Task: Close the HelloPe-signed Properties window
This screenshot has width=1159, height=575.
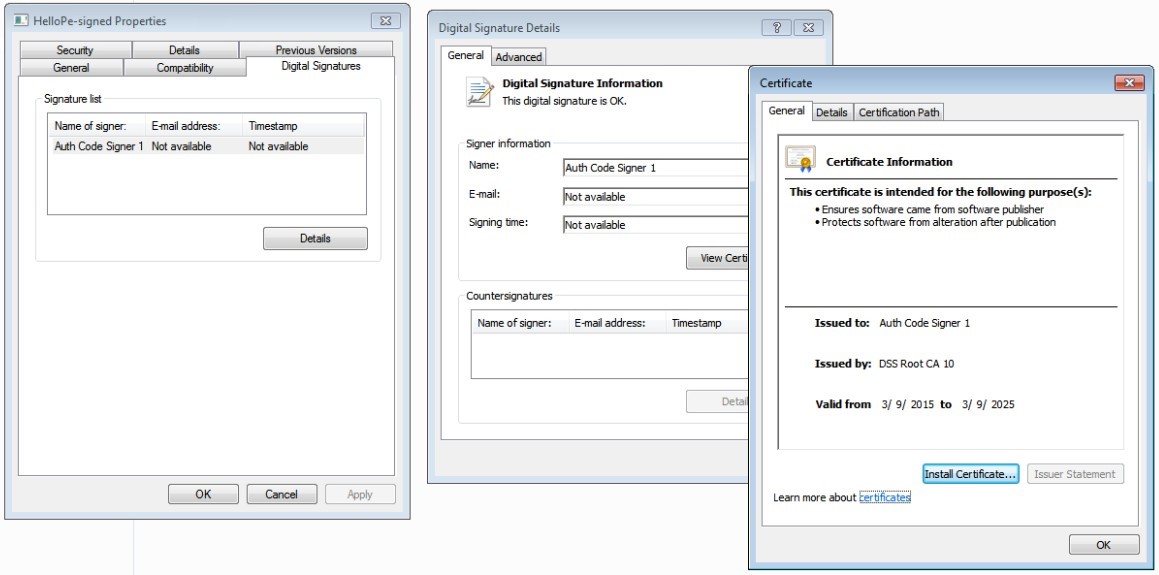Action: 385,21
